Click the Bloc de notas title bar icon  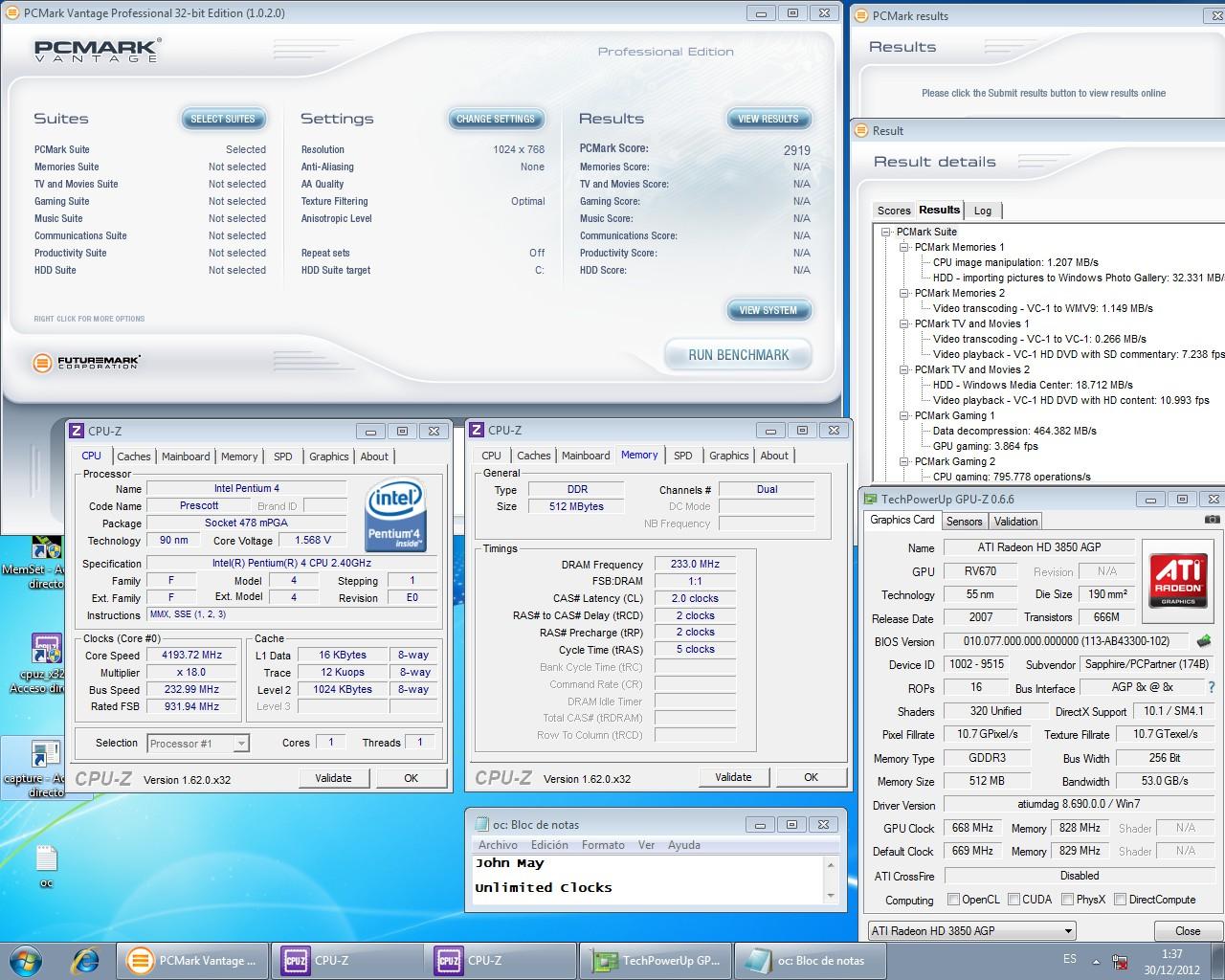pyautogui.click(x=481, y=825)
